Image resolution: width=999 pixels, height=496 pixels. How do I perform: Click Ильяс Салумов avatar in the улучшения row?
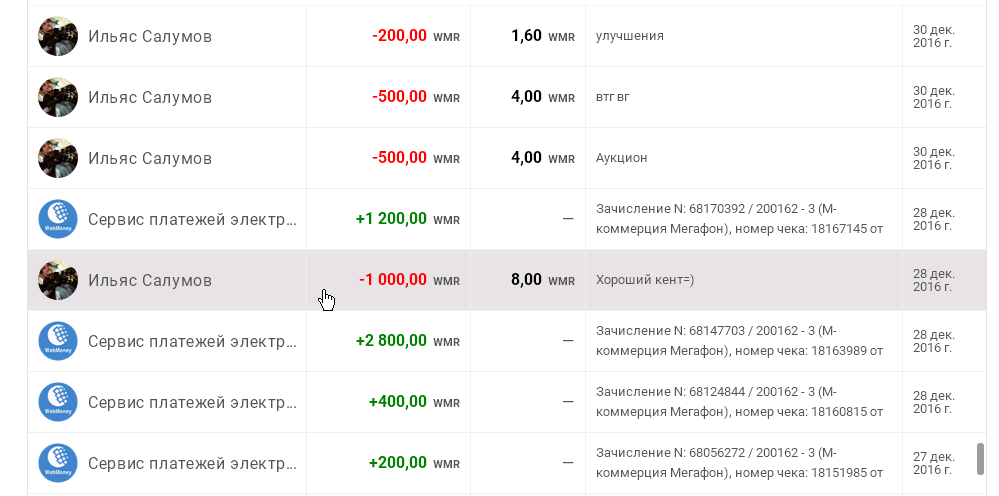coord(58,36)
